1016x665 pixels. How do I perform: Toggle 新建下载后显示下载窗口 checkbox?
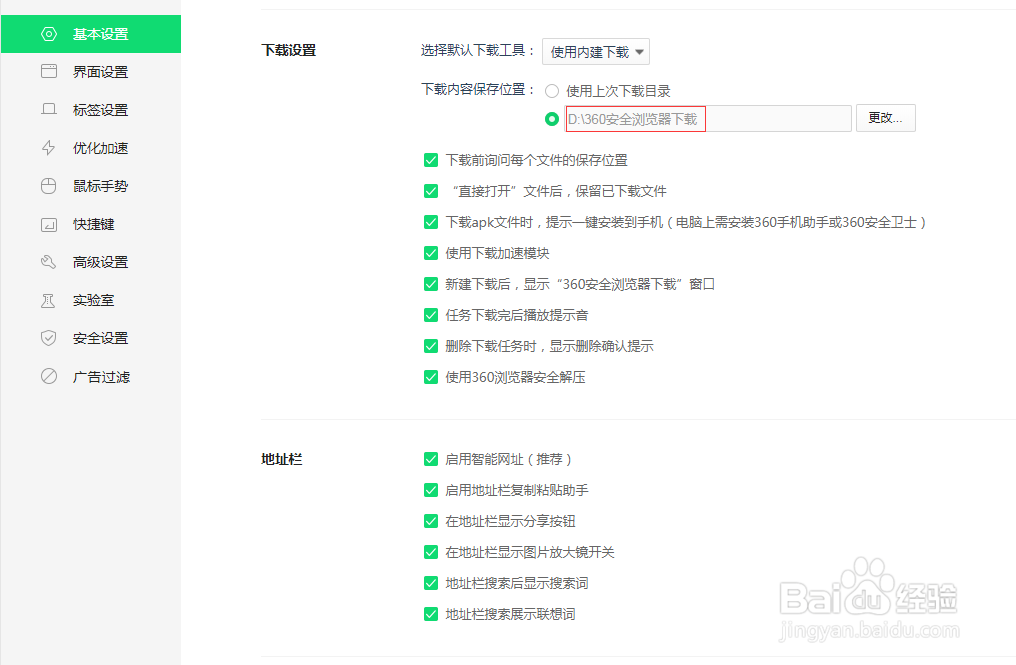pos(431,284)
